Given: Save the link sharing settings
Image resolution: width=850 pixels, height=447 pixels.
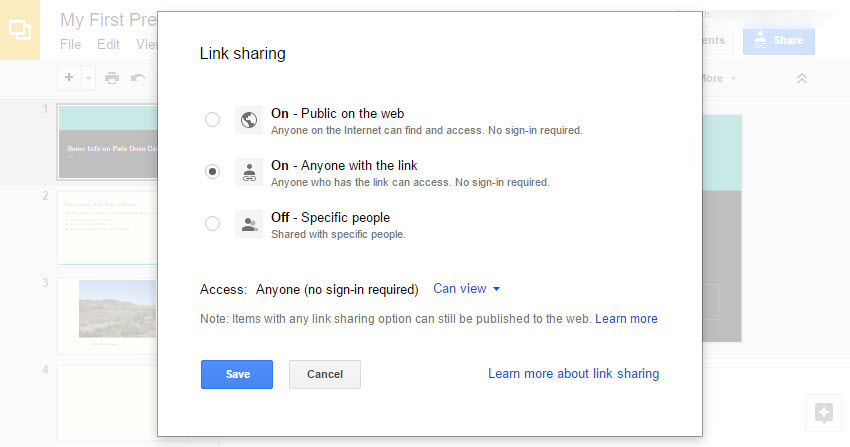Looking at the screenshot, I should tap(237, 374).
